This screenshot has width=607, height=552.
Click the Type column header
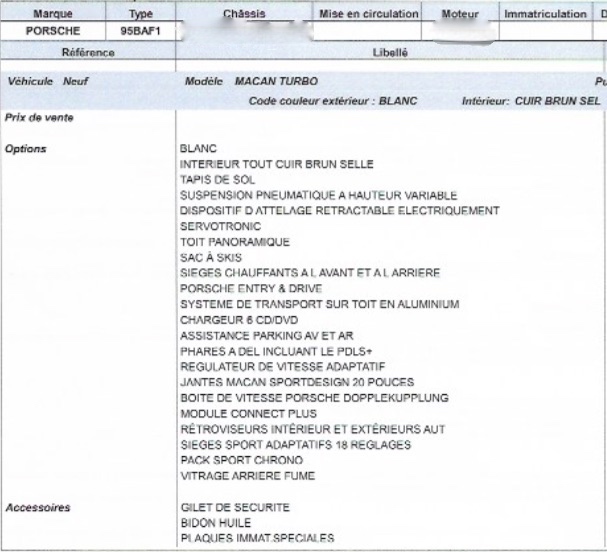tap(141, 14)
